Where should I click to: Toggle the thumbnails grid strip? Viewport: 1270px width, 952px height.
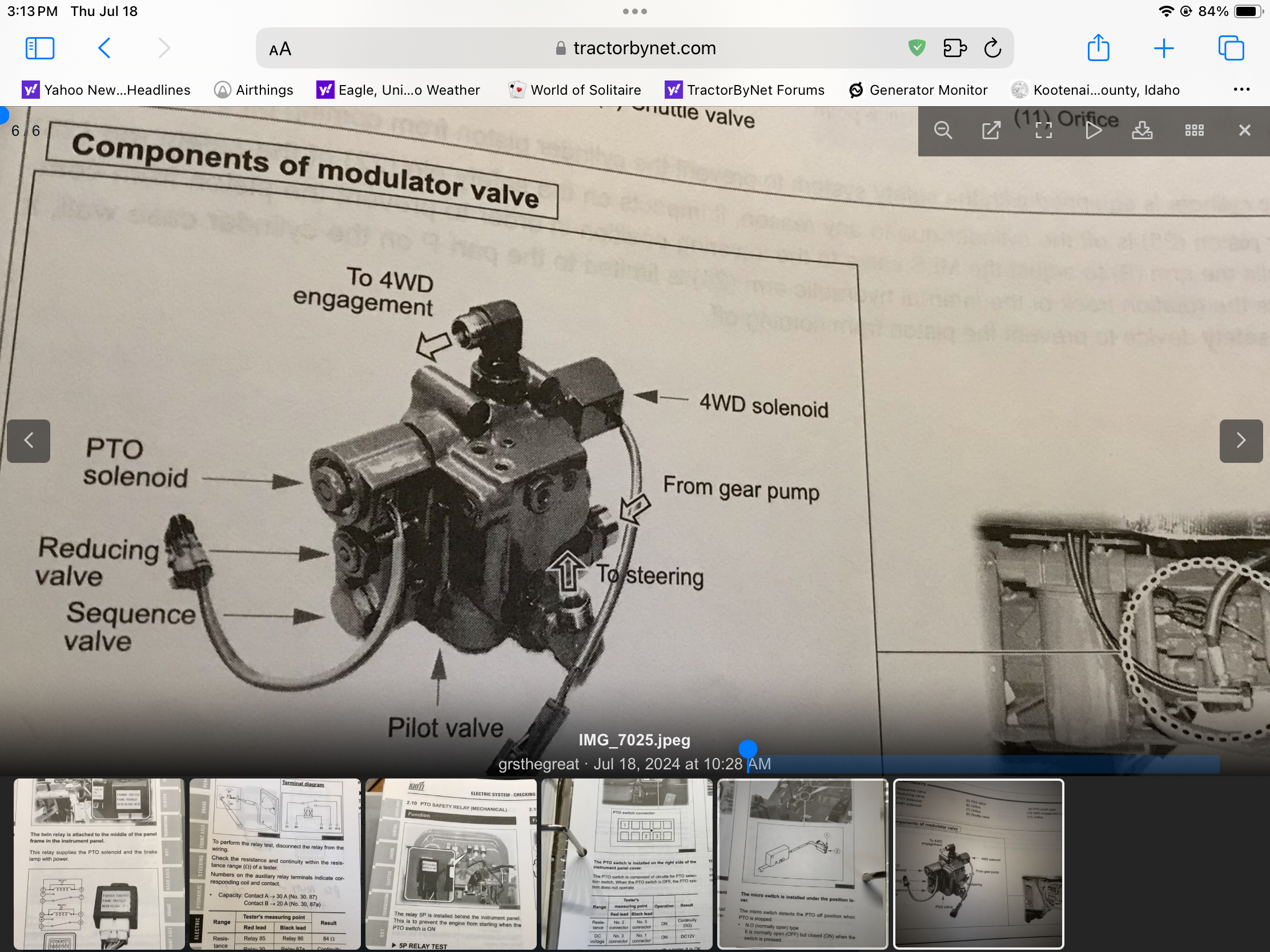tap(1194, 131)
